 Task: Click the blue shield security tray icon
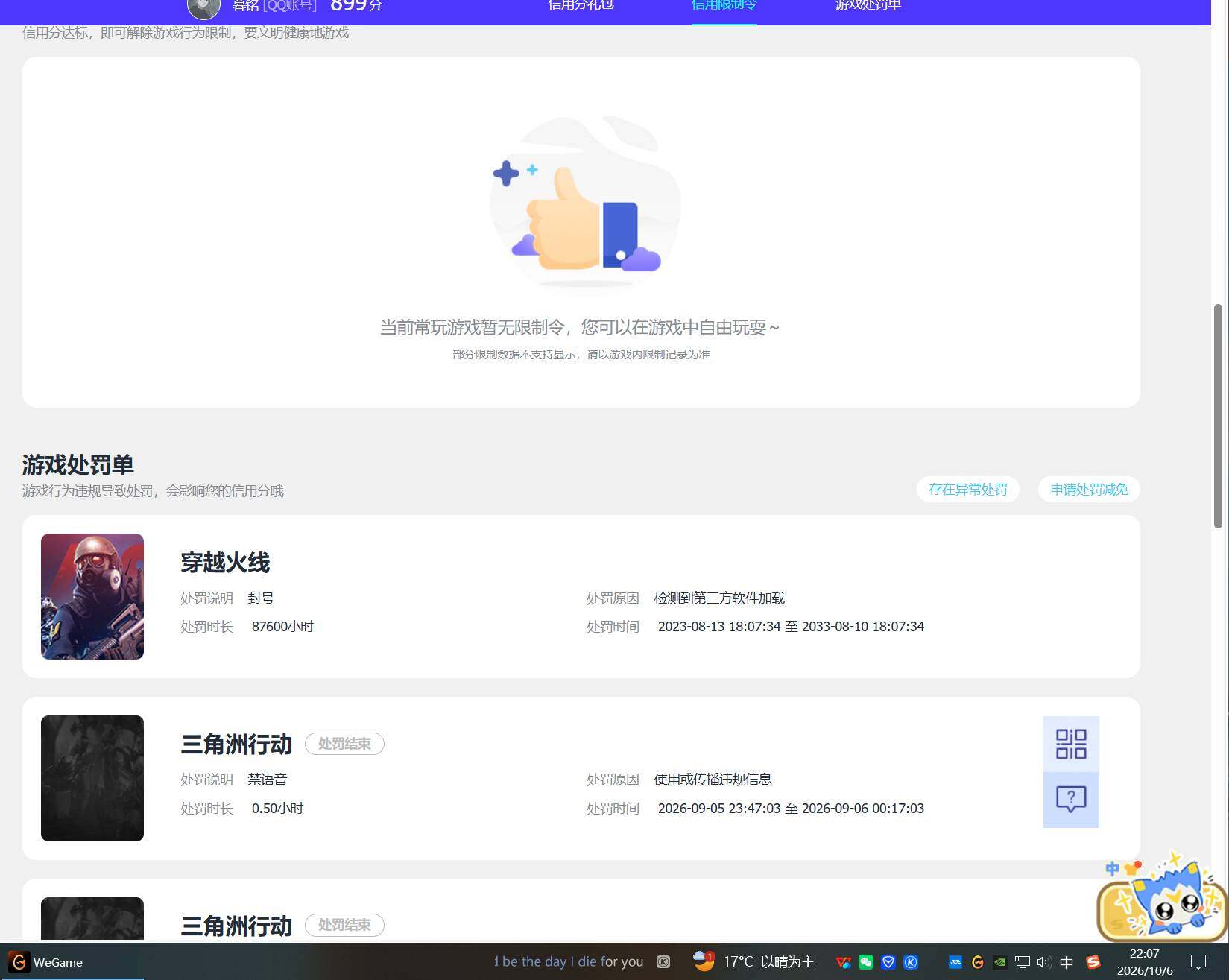(x=888, y=962)
